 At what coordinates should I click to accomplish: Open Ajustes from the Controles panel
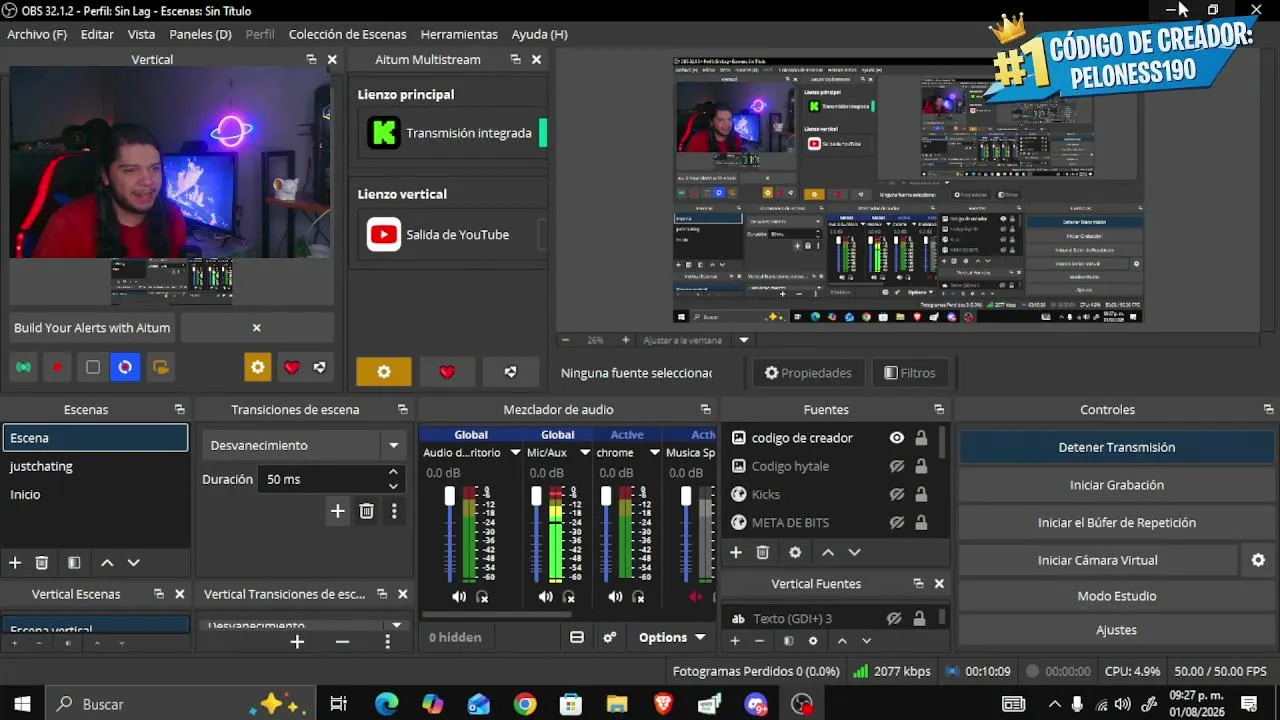pyautogui.click(x=1117, y=630)
